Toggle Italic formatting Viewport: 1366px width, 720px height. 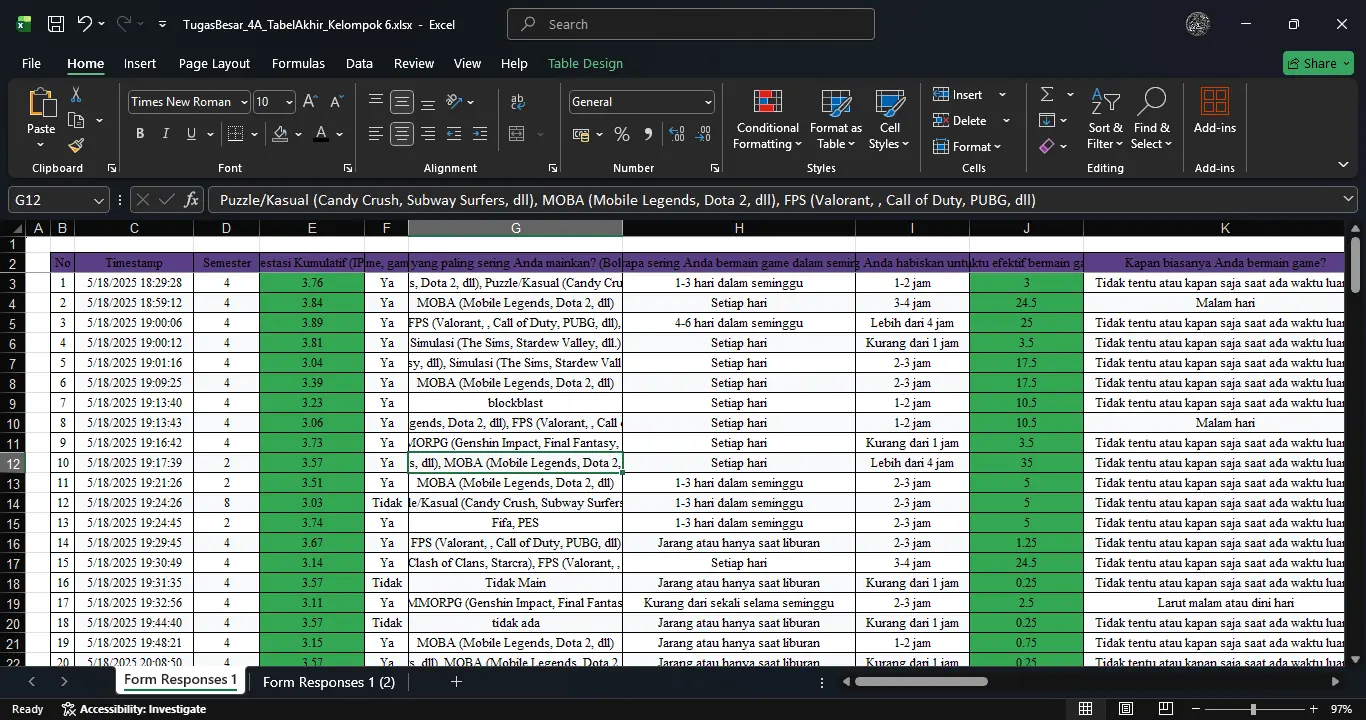tap(165, 134)
